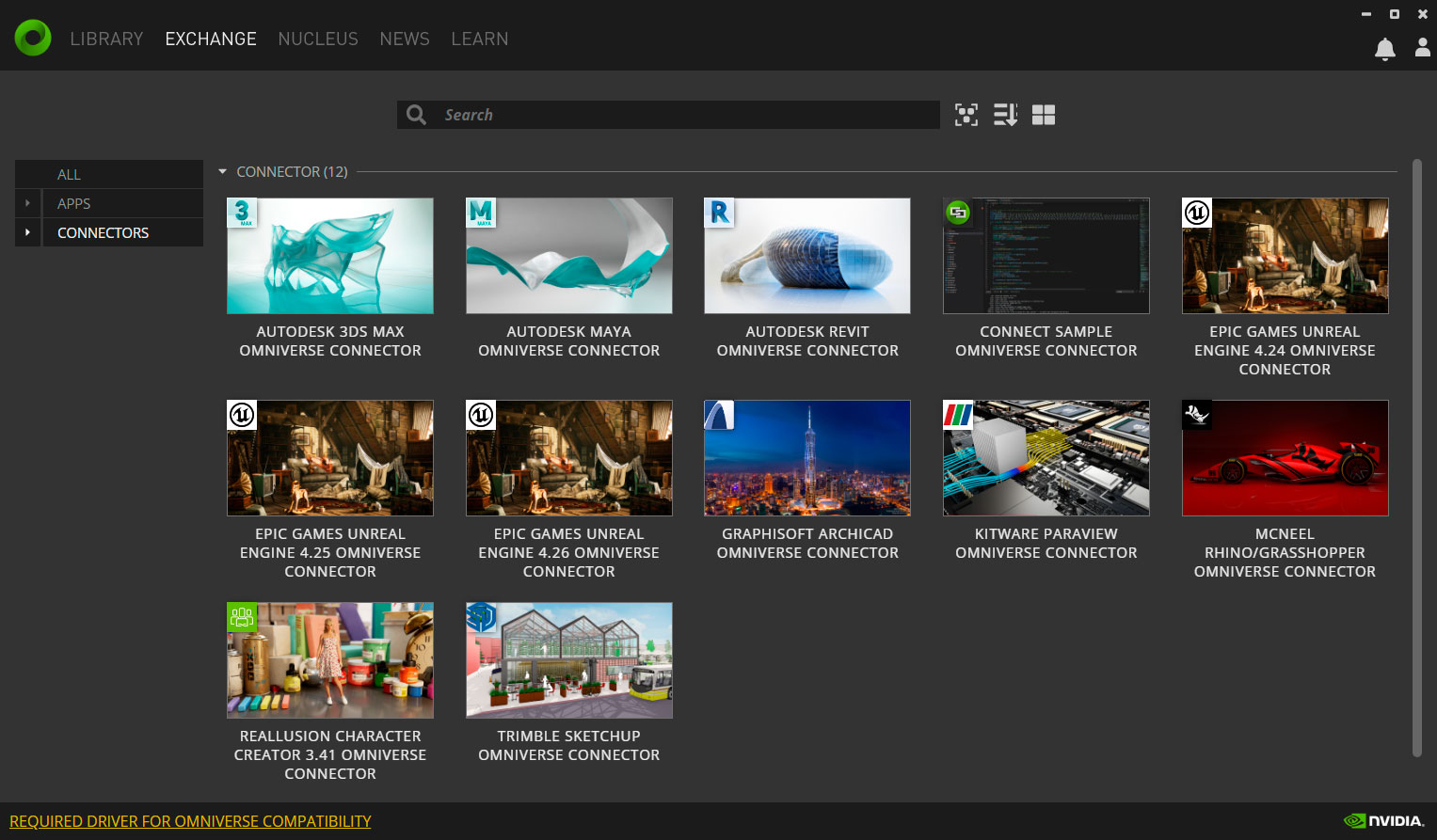Open the Kitware ParaView thumbnail

(x=1046, y=458)
